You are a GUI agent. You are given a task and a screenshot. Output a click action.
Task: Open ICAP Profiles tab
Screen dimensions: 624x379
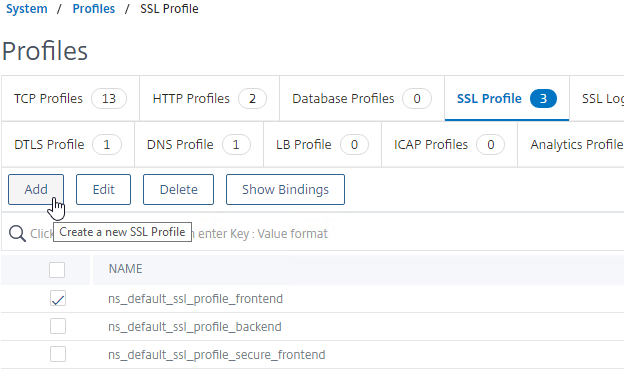pyautogui.click(x=449, y=145)
